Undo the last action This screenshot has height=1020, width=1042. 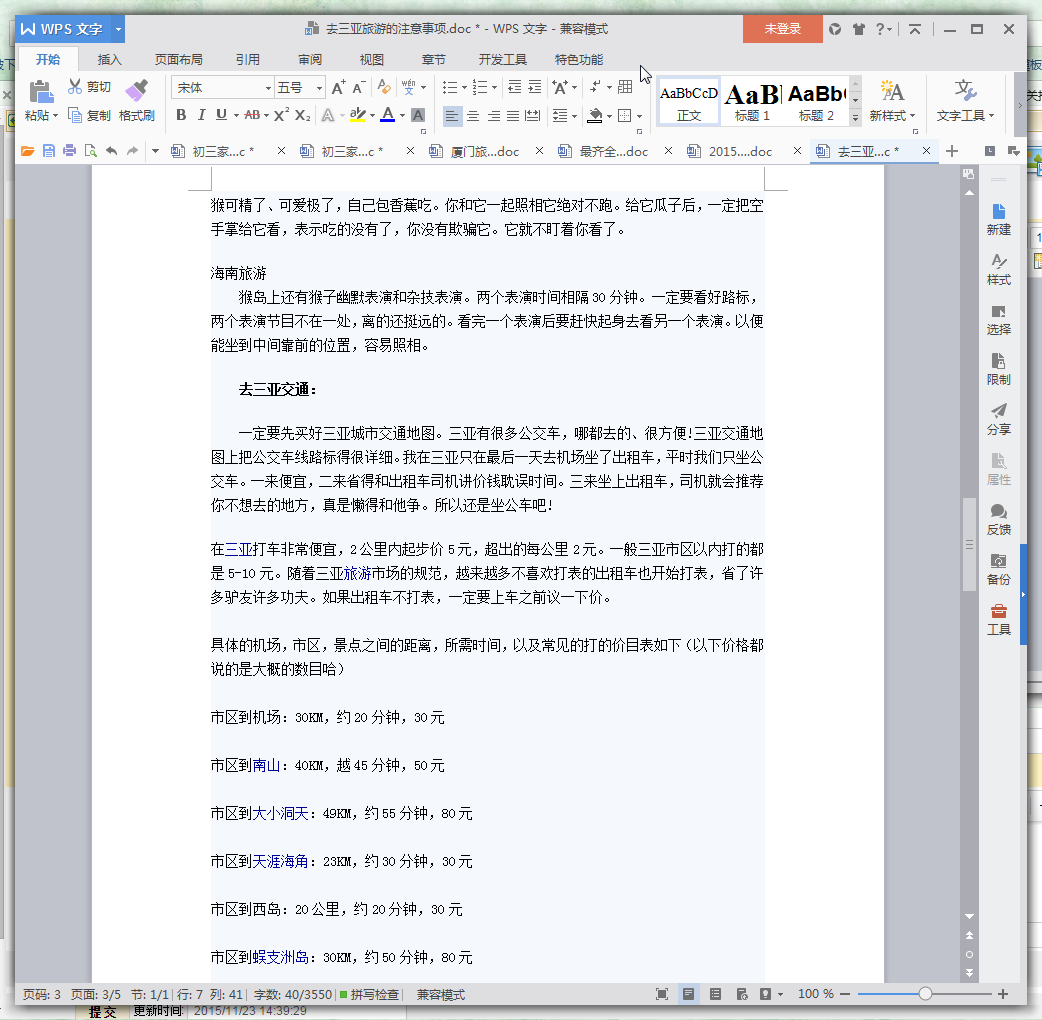click(x=112, y=151)
